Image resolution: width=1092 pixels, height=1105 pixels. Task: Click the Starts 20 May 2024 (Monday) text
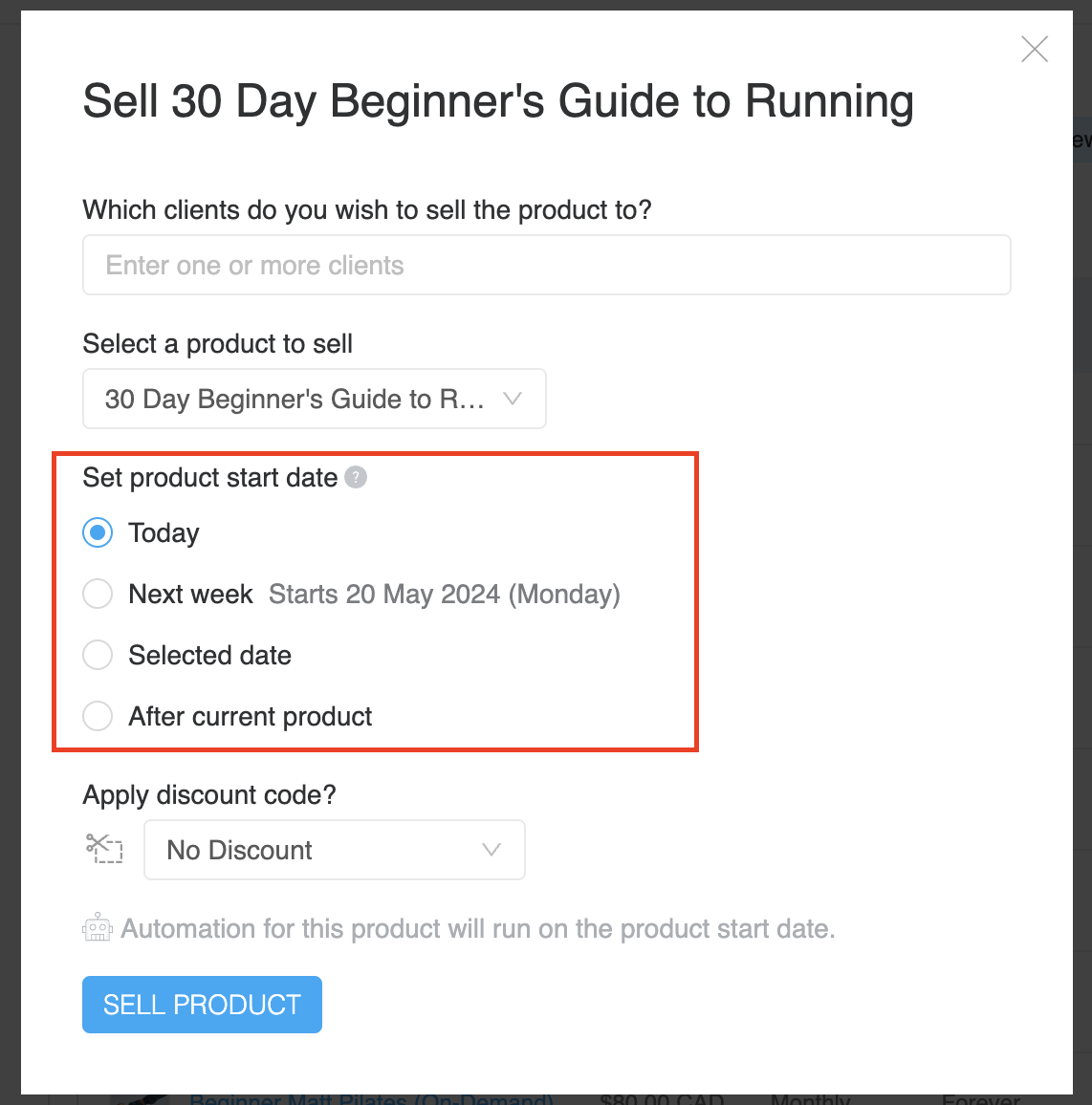tap(445, 594)
